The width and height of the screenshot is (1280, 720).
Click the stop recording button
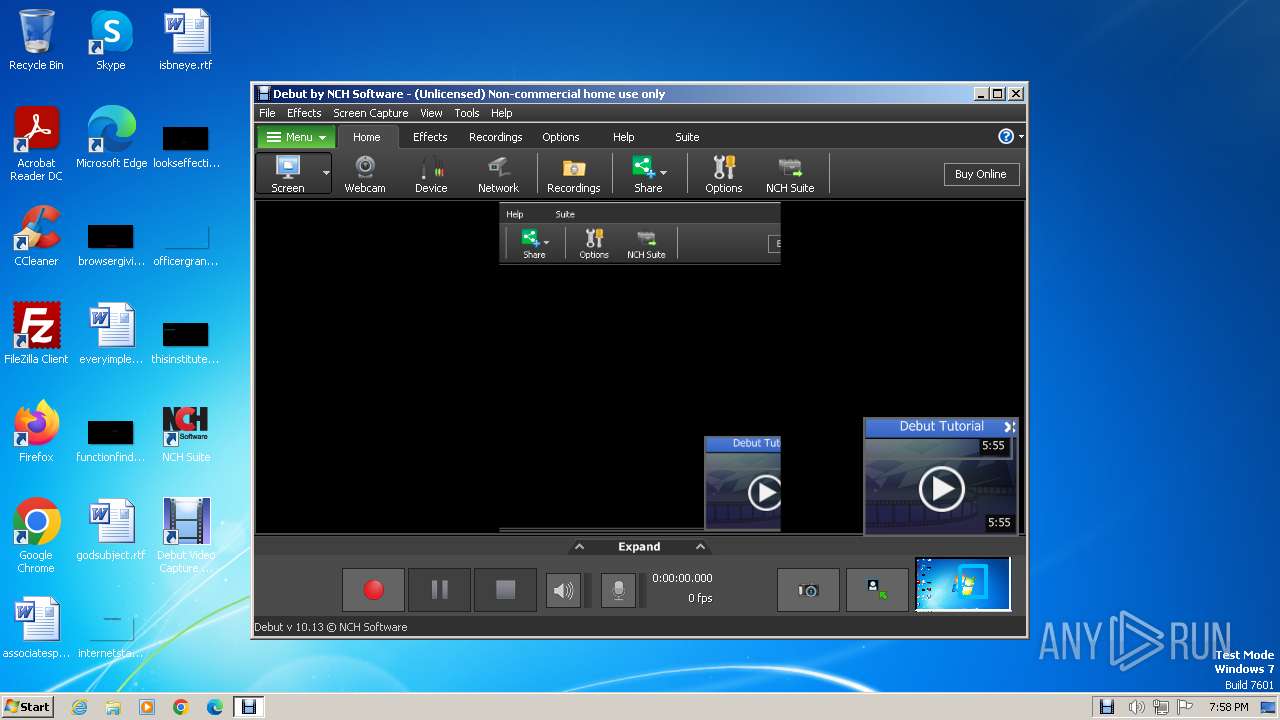coord(505,590)
